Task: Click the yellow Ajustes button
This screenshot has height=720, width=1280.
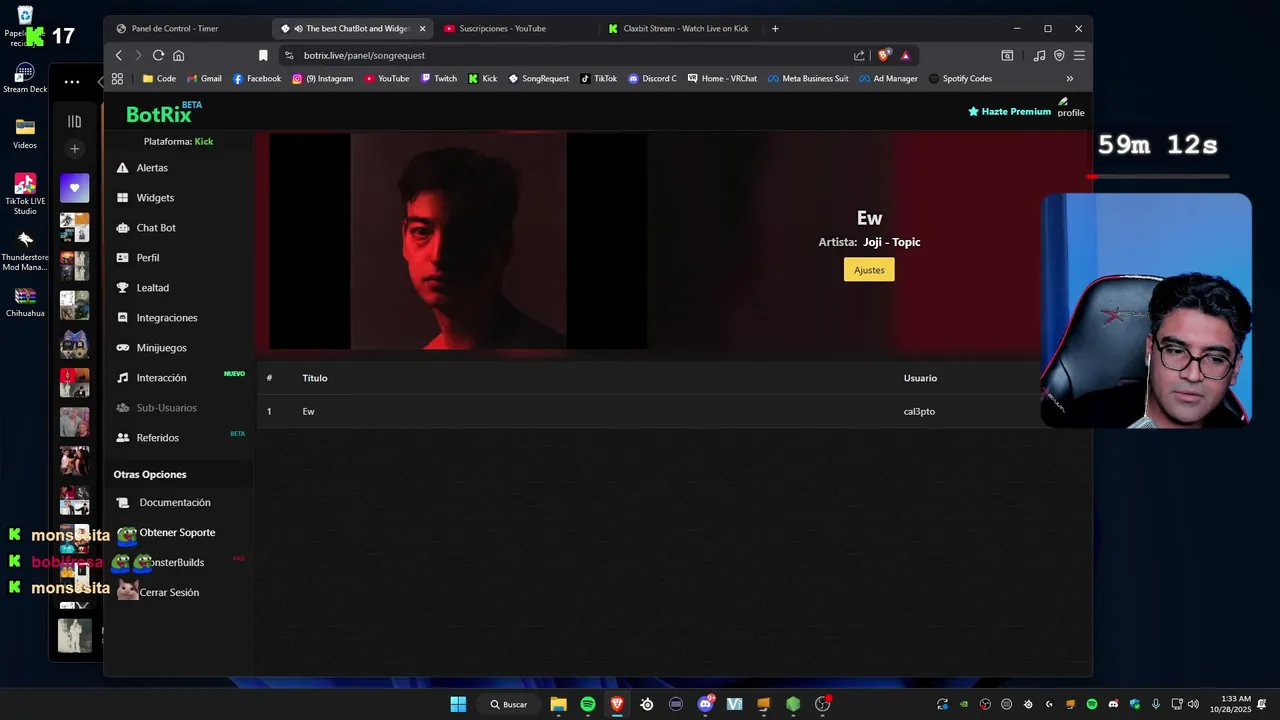Action: (869, 270)
